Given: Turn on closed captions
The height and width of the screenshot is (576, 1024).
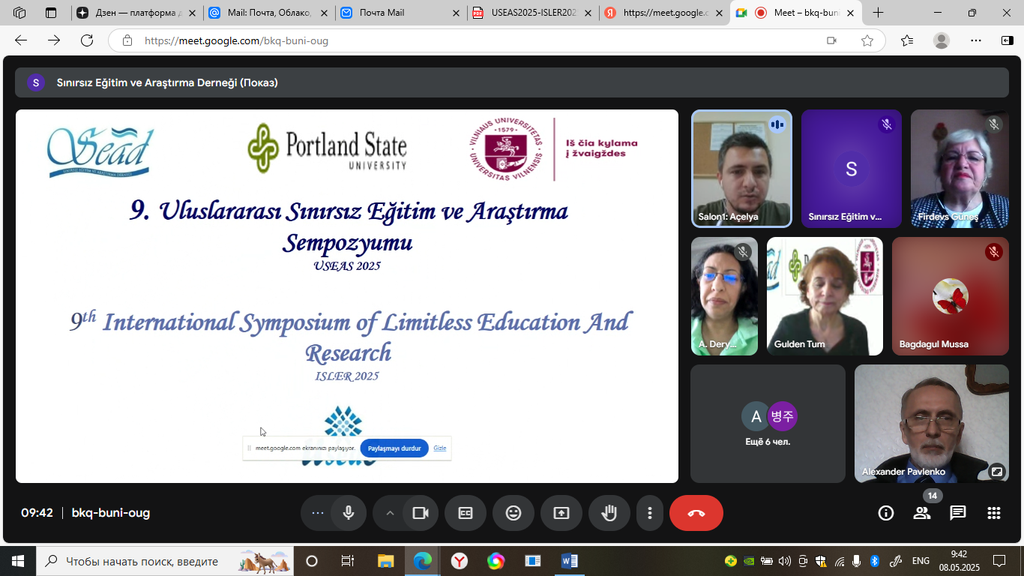Looking at the screenshot, I should 465,513.
